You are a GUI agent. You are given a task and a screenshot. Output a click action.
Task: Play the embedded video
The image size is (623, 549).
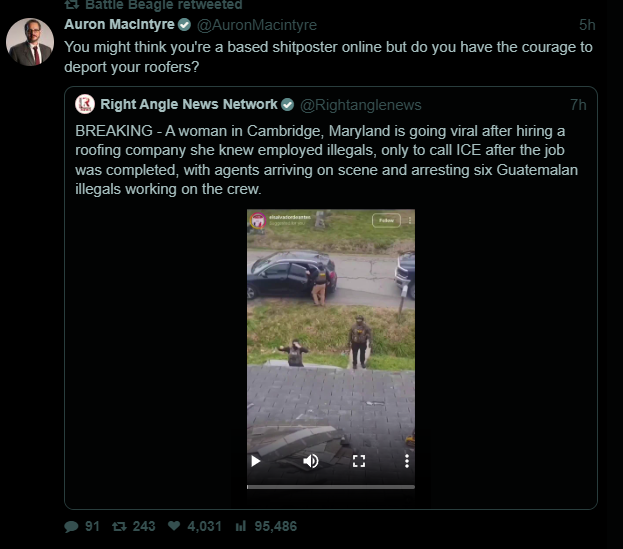[256, 461]
